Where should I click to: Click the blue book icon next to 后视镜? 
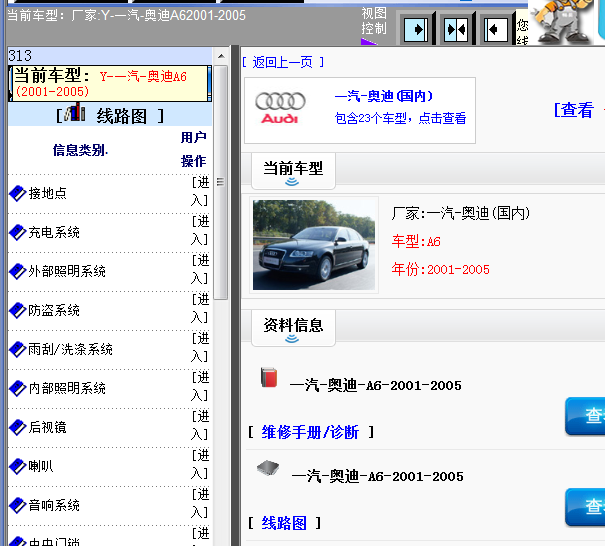[x=17, y=427]
